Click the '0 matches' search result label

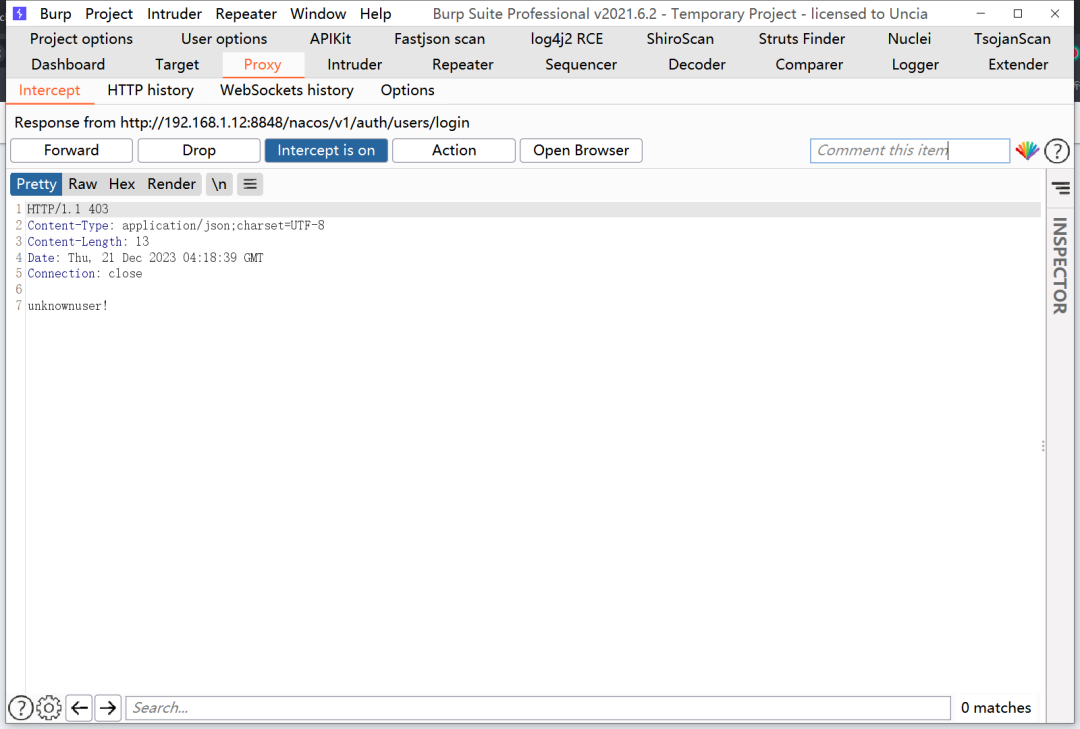996,708
